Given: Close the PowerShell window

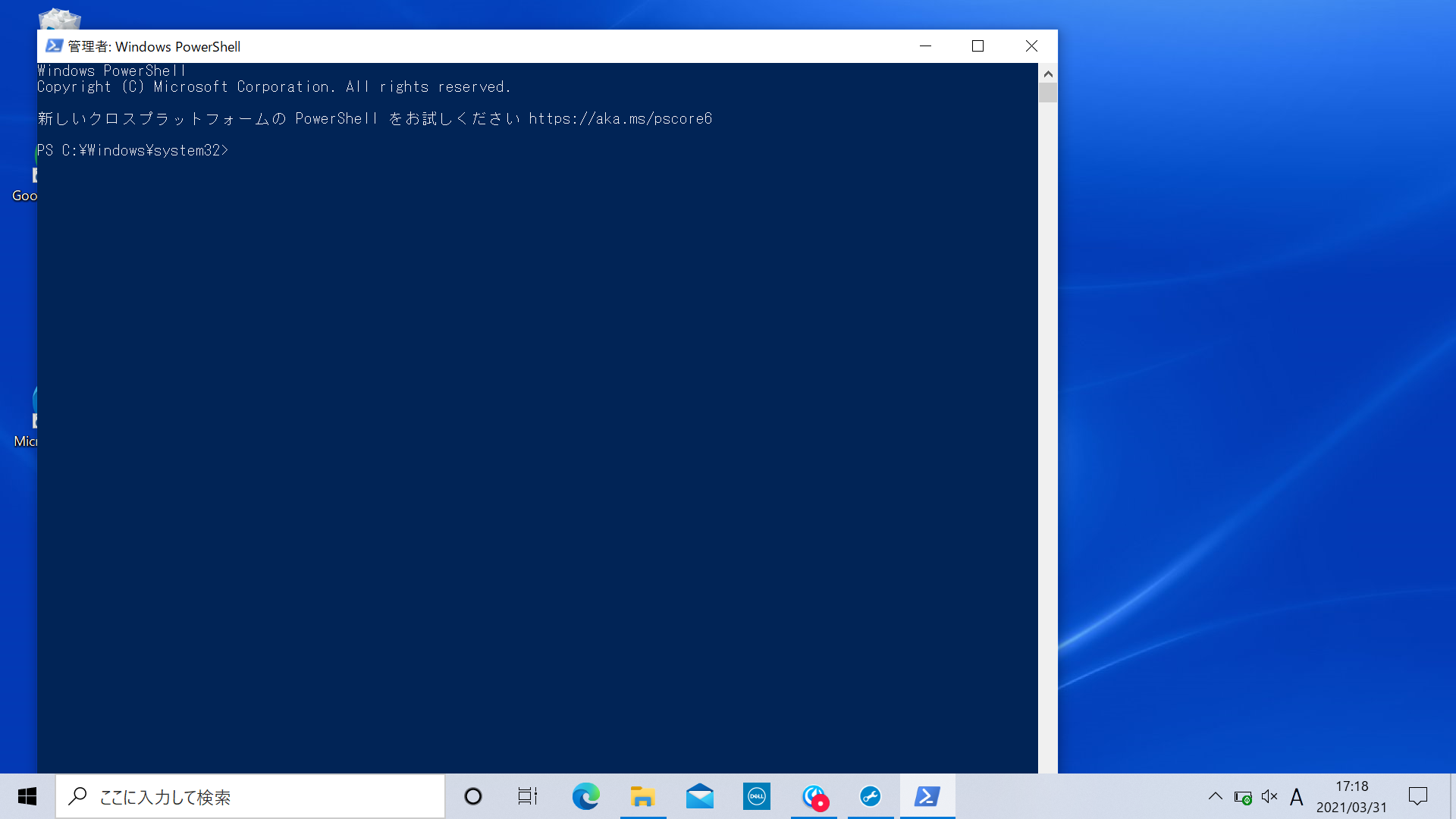Looking at the screenshot, I should coord(1031,46).
